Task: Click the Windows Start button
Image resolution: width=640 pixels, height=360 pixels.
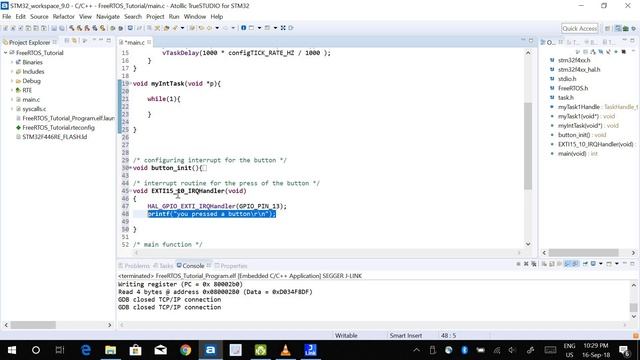Action: pos(11,350)
